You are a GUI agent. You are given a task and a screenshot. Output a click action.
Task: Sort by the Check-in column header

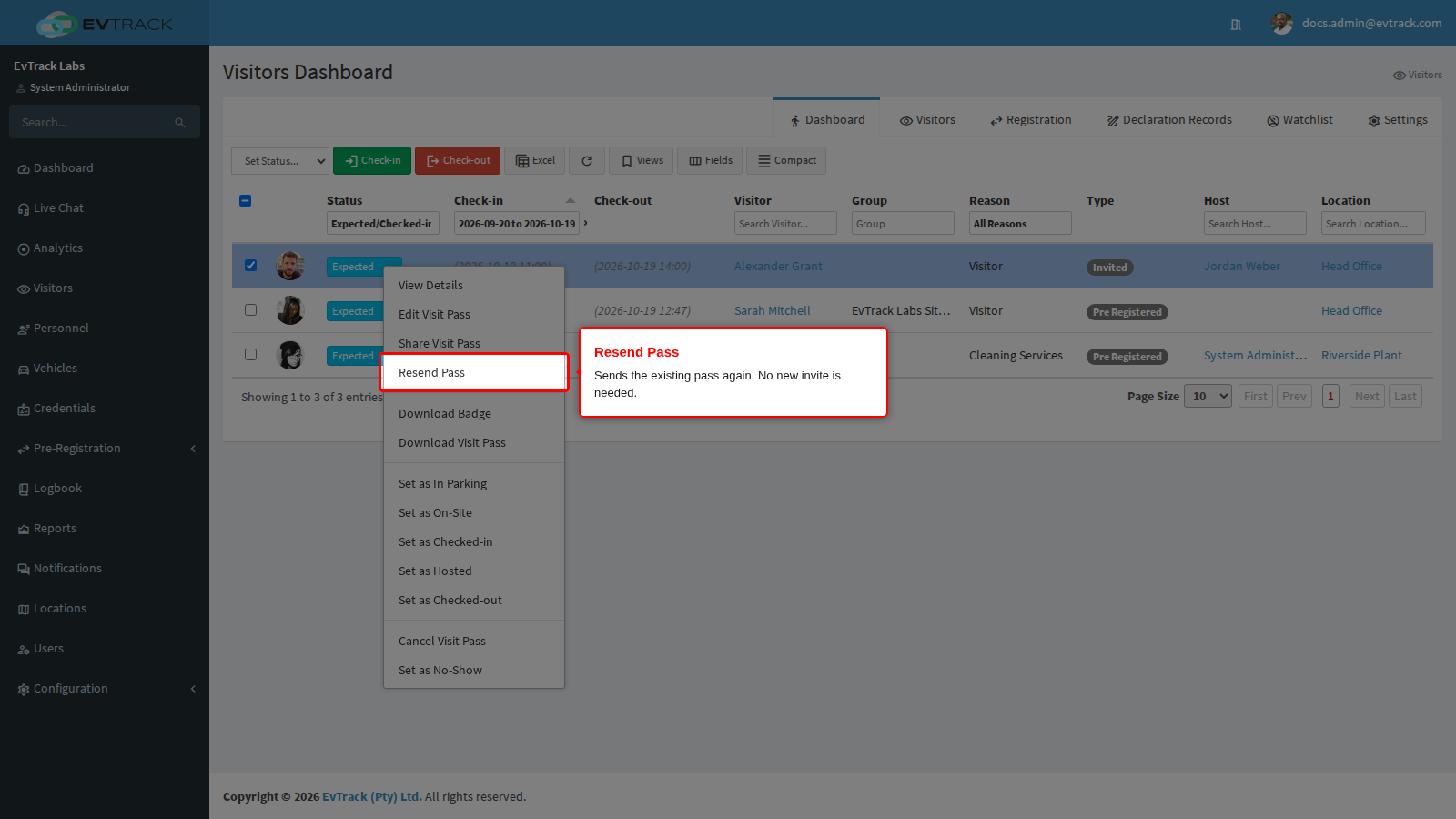click(515, 201)
